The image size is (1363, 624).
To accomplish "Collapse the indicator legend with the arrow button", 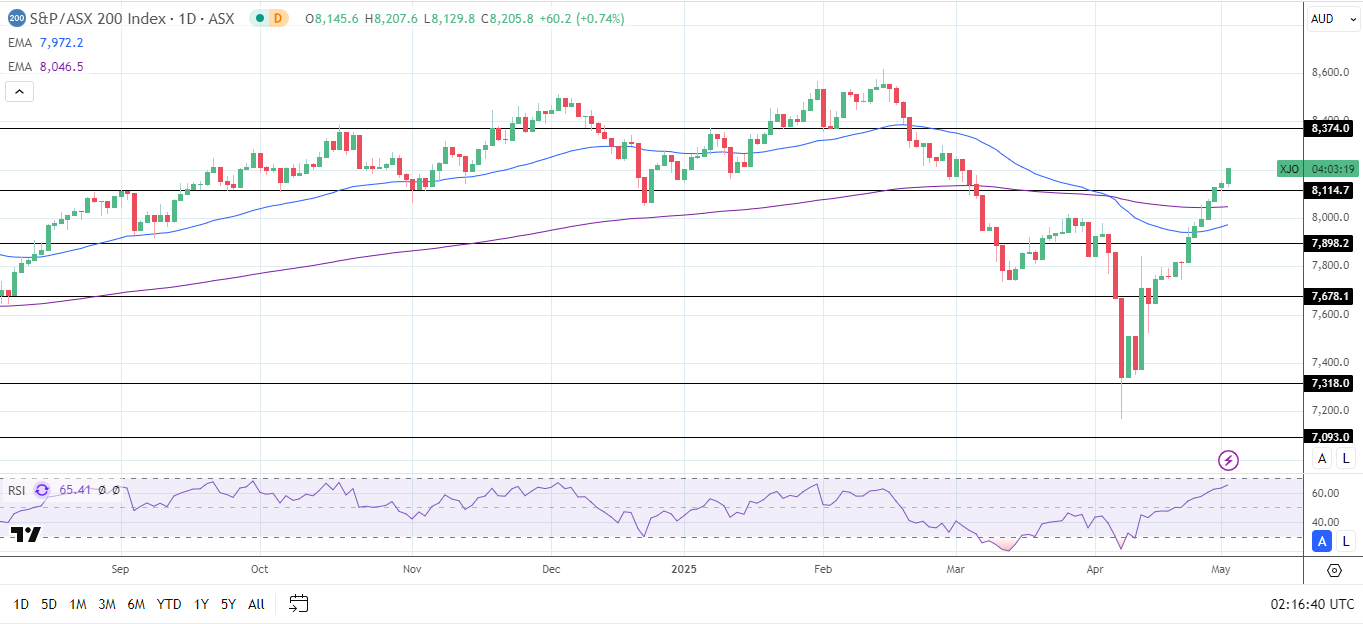I will coord(20,91).
